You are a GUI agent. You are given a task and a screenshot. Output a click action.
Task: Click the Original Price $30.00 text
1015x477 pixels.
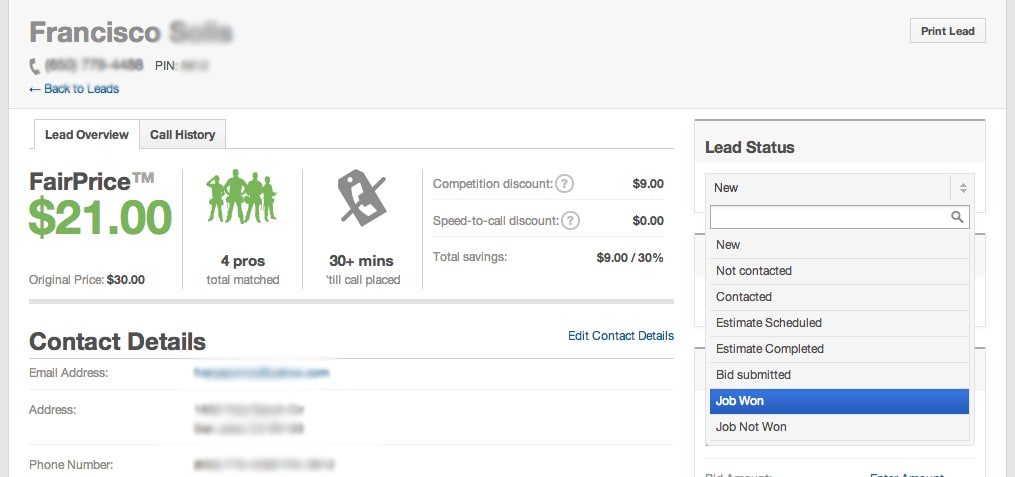tap(87, 280)
